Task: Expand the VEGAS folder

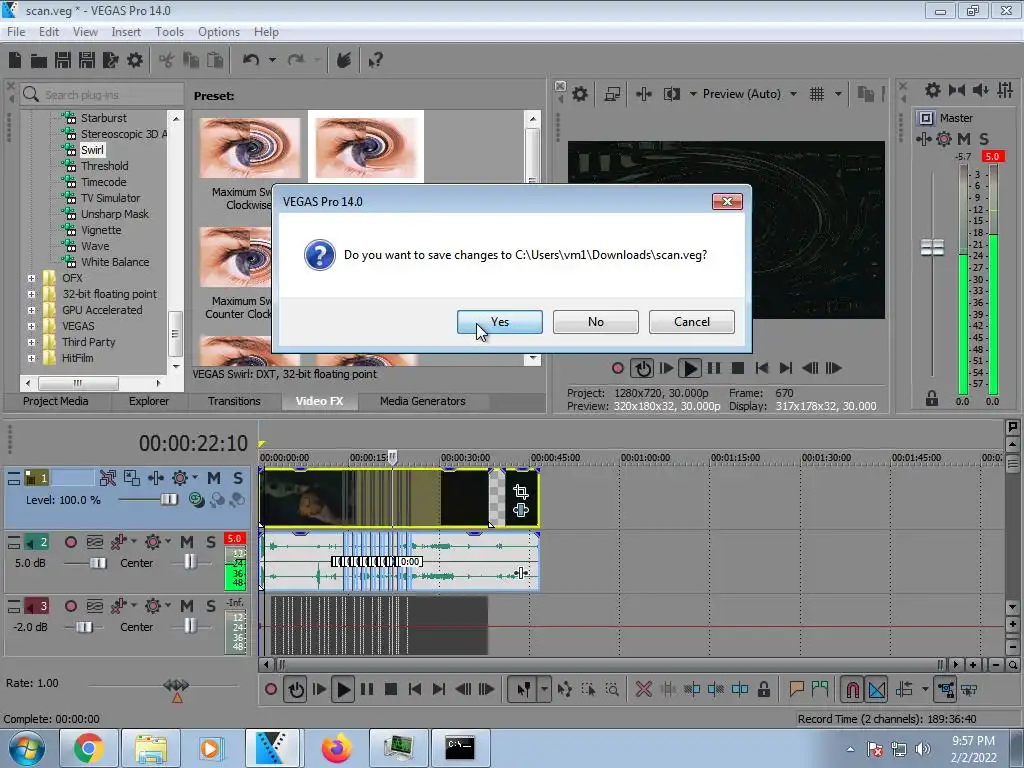Action: pos(31,327)
